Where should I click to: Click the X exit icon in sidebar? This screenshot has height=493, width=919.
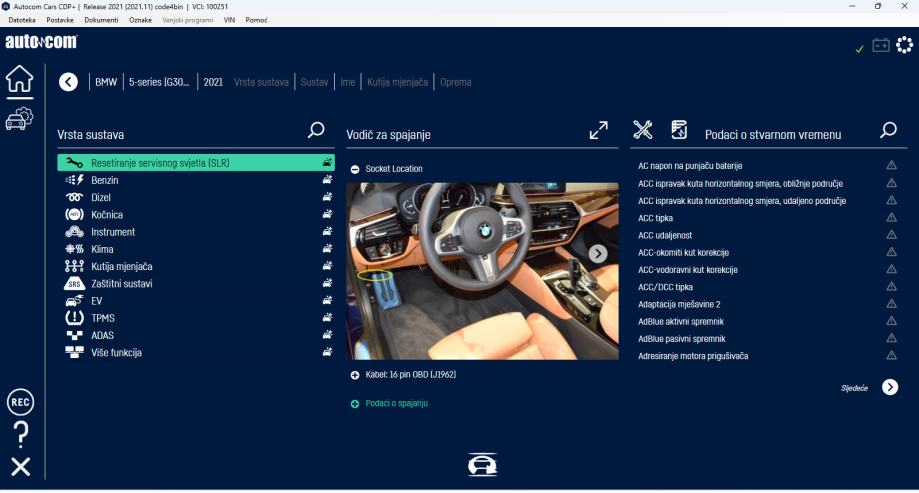[21, 467]
